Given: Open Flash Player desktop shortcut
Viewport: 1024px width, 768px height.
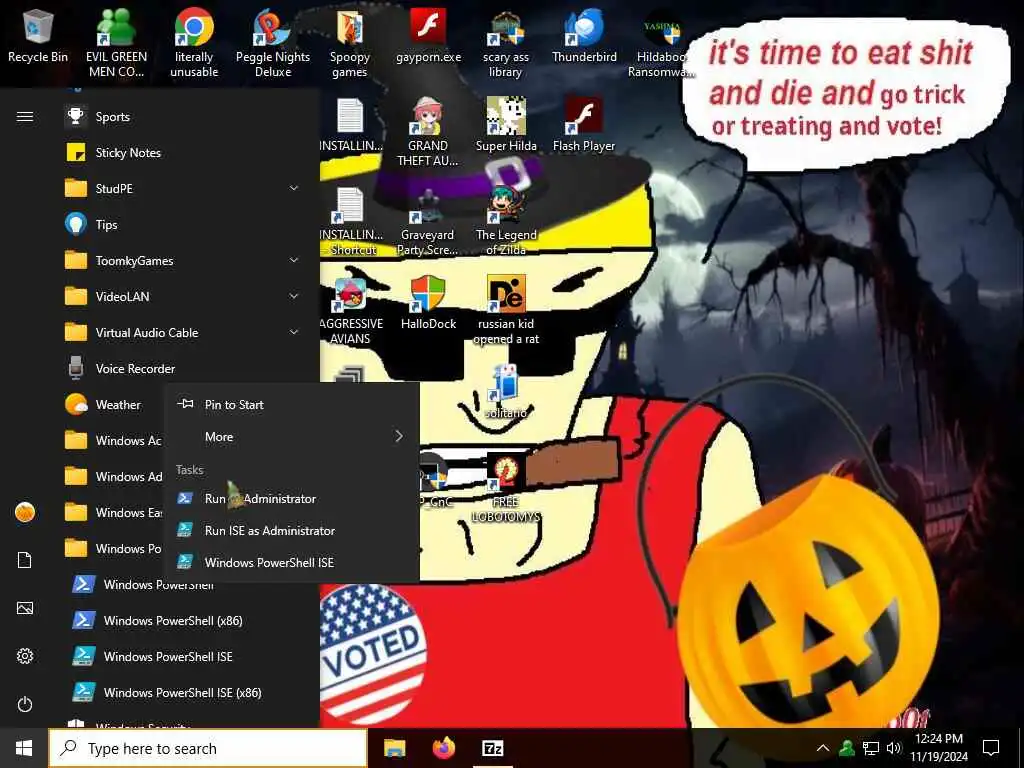Looking at the screenshot, I should pyautogui.click(x=584, y=125).
